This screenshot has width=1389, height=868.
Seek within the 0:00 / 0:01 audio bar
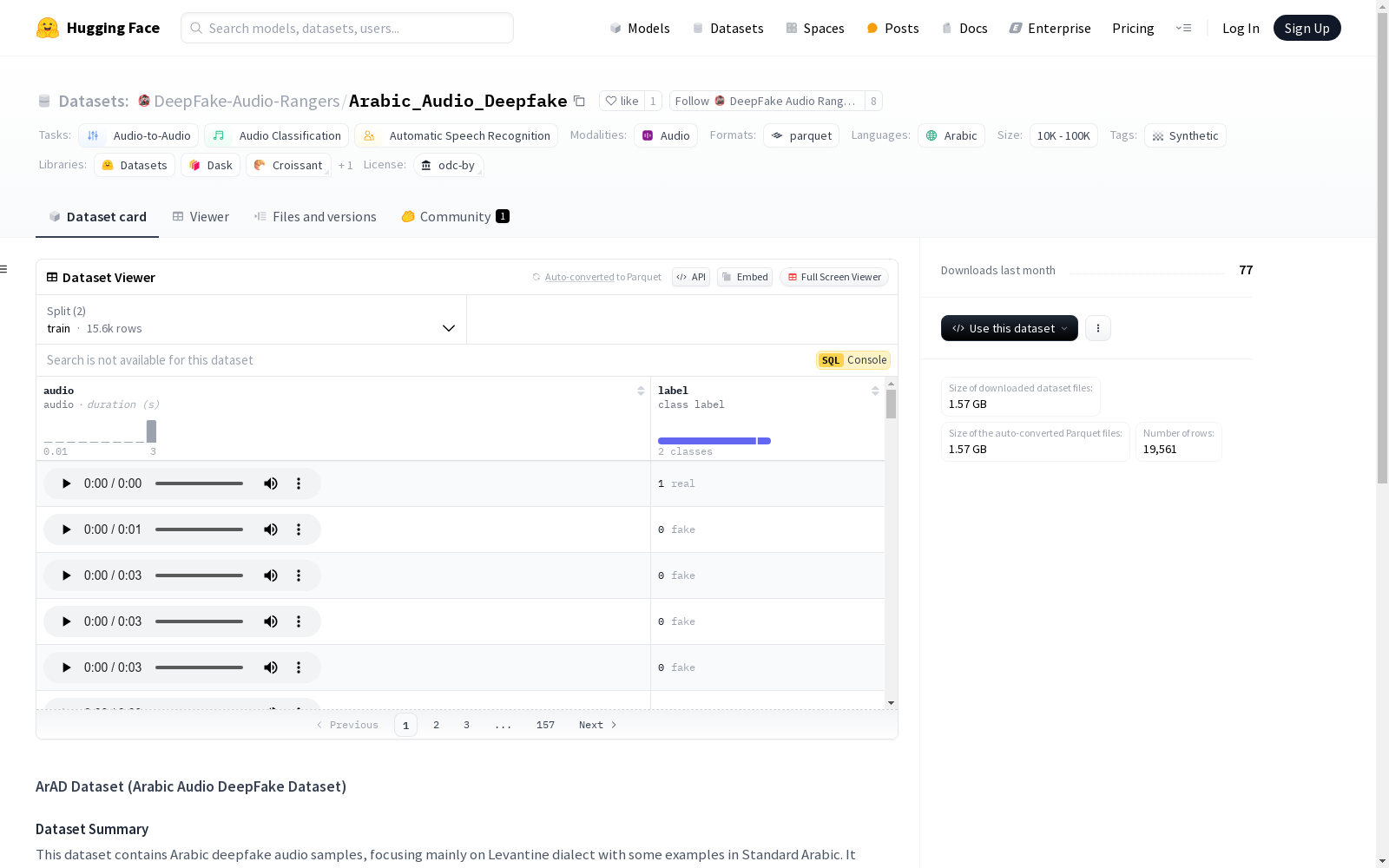point(199,529)
